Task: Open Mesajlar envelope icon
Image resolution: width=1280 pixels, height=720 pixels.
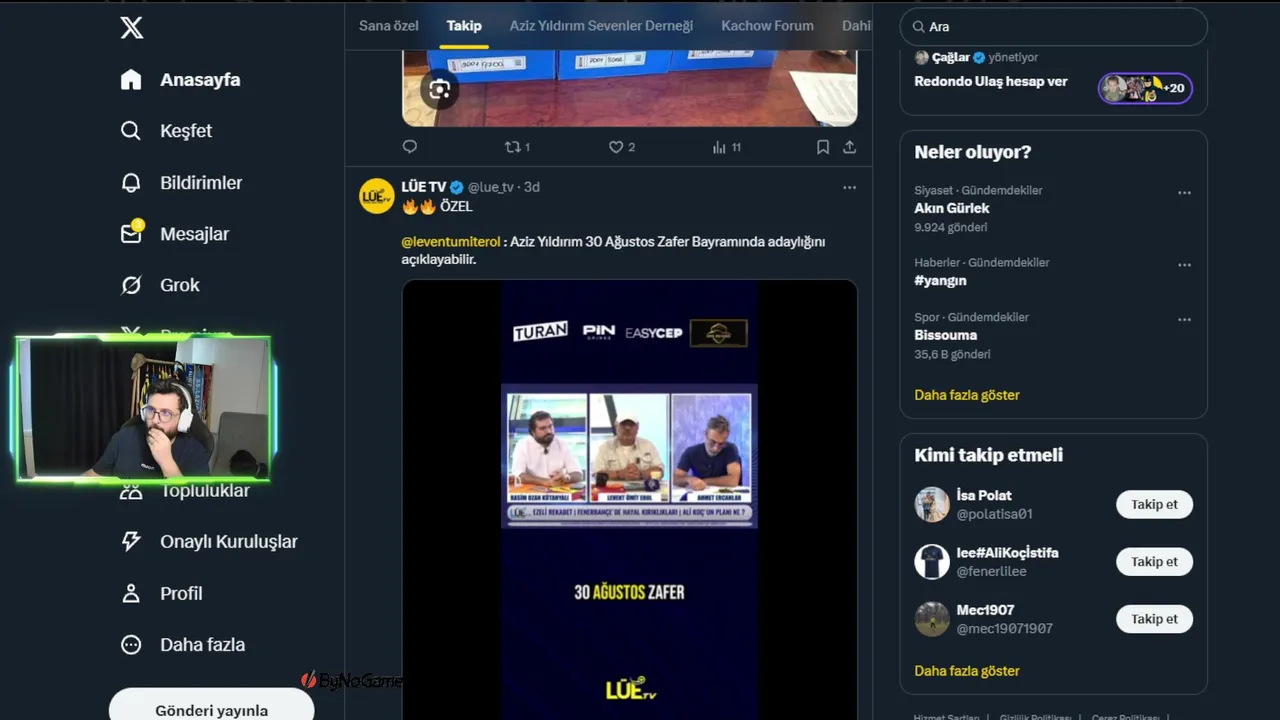Action: tap(131, 233)
